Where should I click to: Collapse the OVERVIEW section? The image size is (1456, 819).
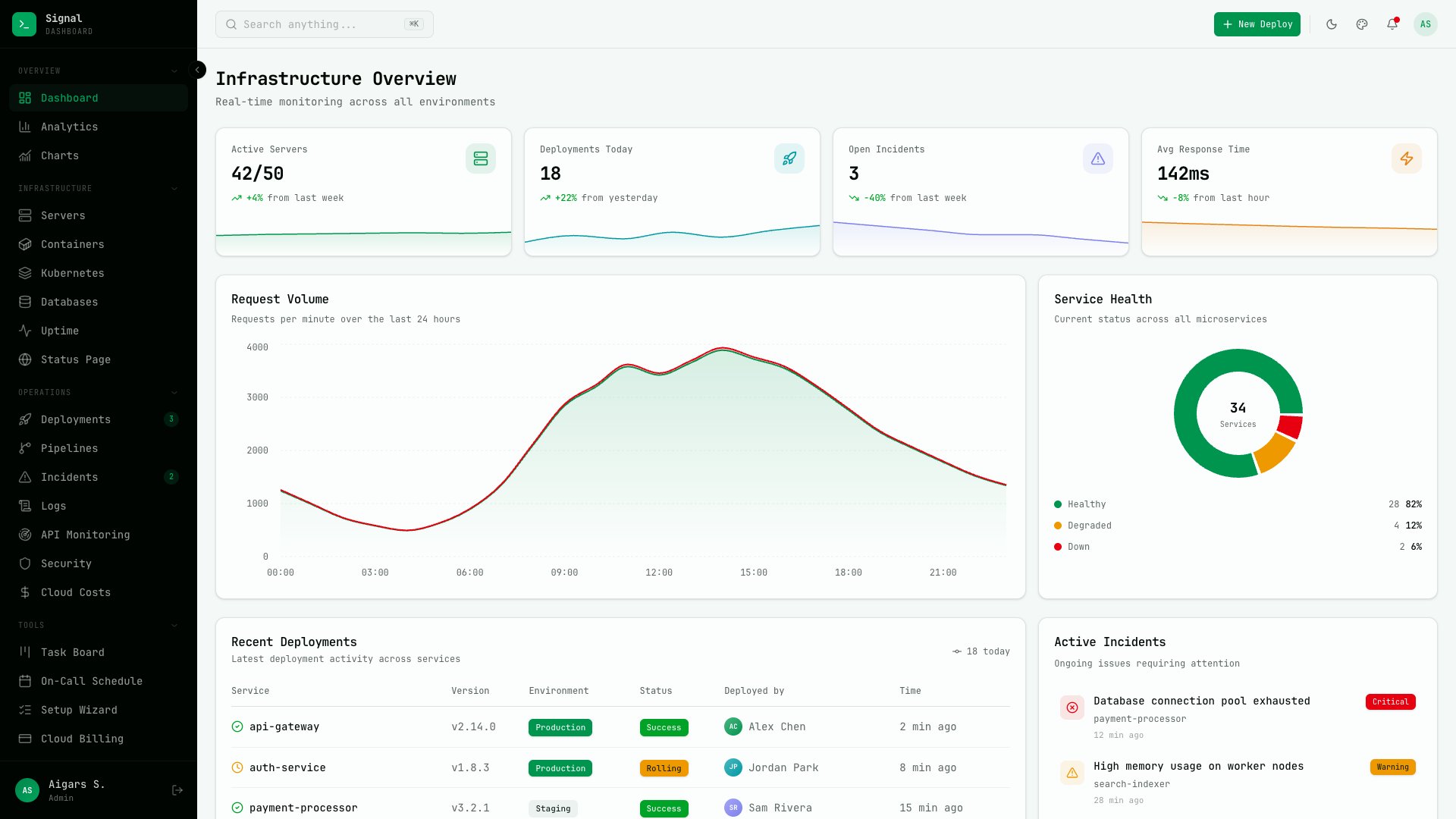coord(174,70)
